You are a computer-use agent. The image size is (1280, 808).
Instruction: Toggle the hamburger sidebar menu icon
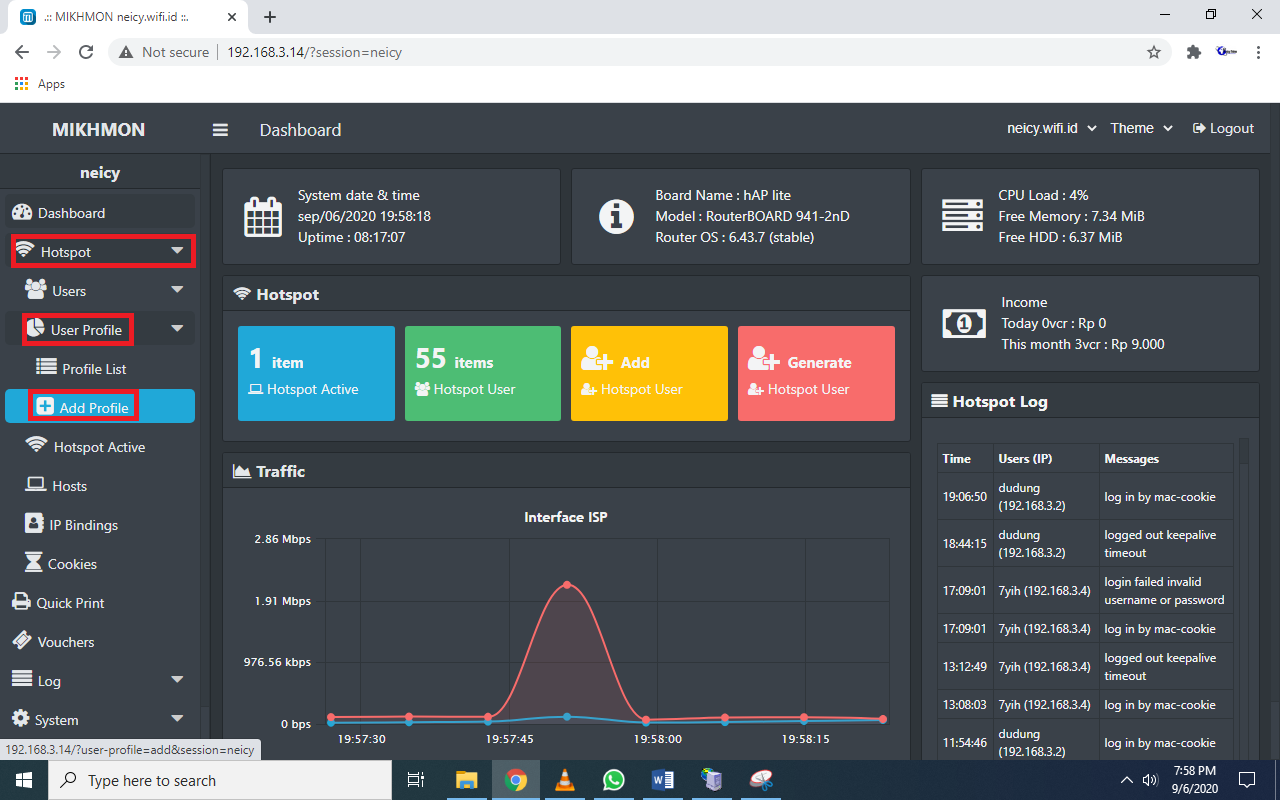pos(220,130)
